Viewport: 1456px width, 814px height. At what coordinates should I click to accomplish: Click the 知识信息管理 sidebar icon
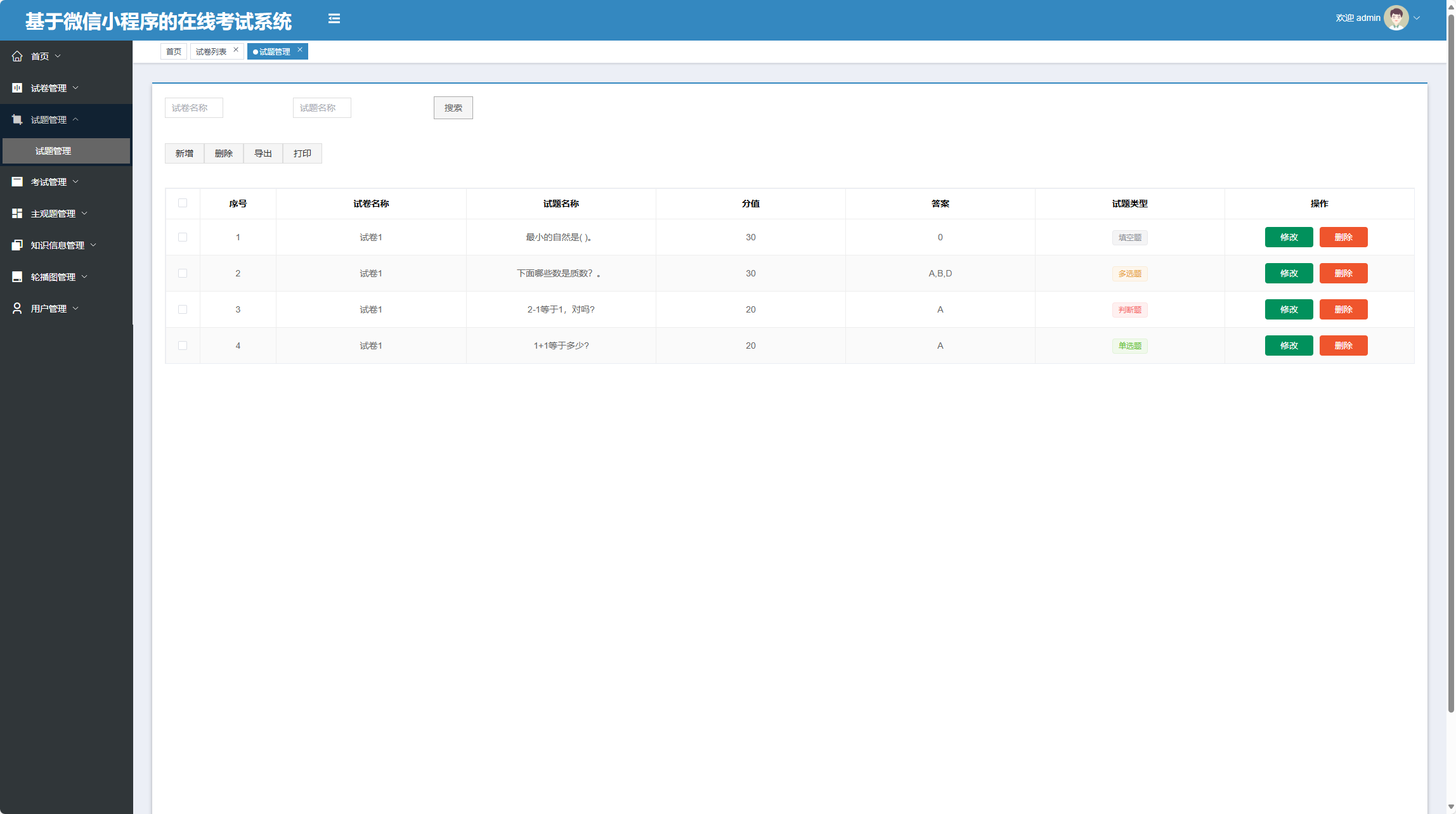tap(17, 245)
